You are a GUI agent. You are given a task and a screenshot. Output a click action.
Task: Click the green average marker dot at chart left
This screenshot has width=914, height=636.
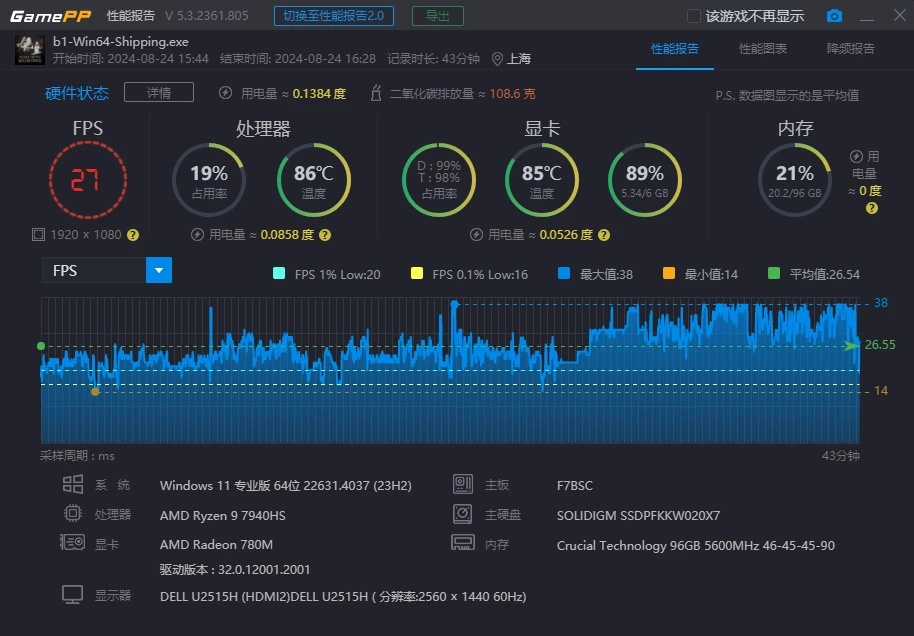click(x=41, y=346)
